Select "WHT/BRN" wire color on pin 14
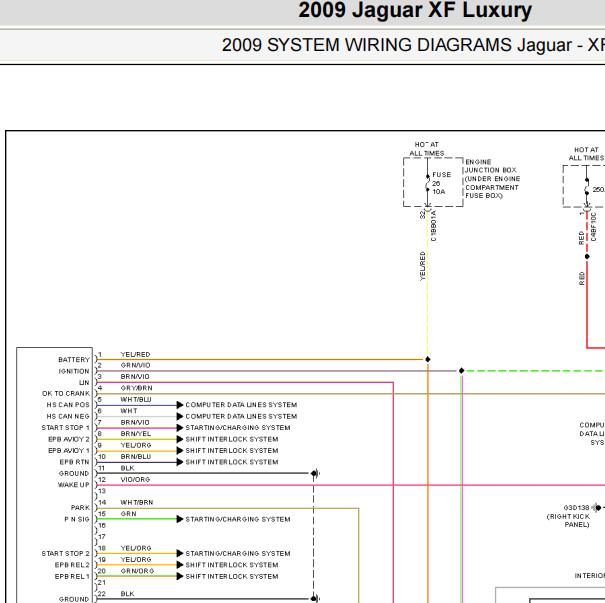Image resolution: width=605 pixels, height=603 pixels. 137,502
